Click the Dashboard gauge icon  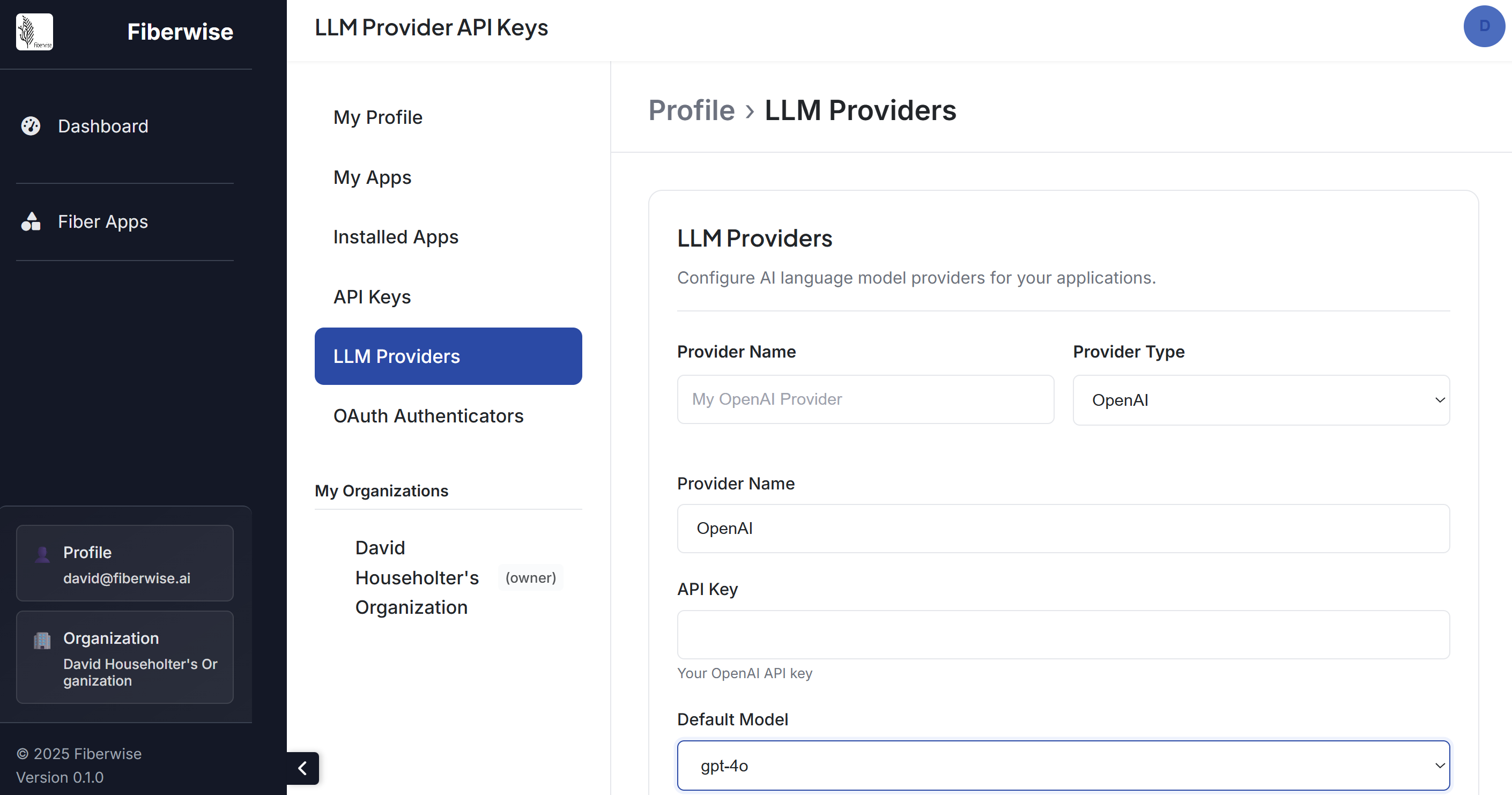[31, 125]
